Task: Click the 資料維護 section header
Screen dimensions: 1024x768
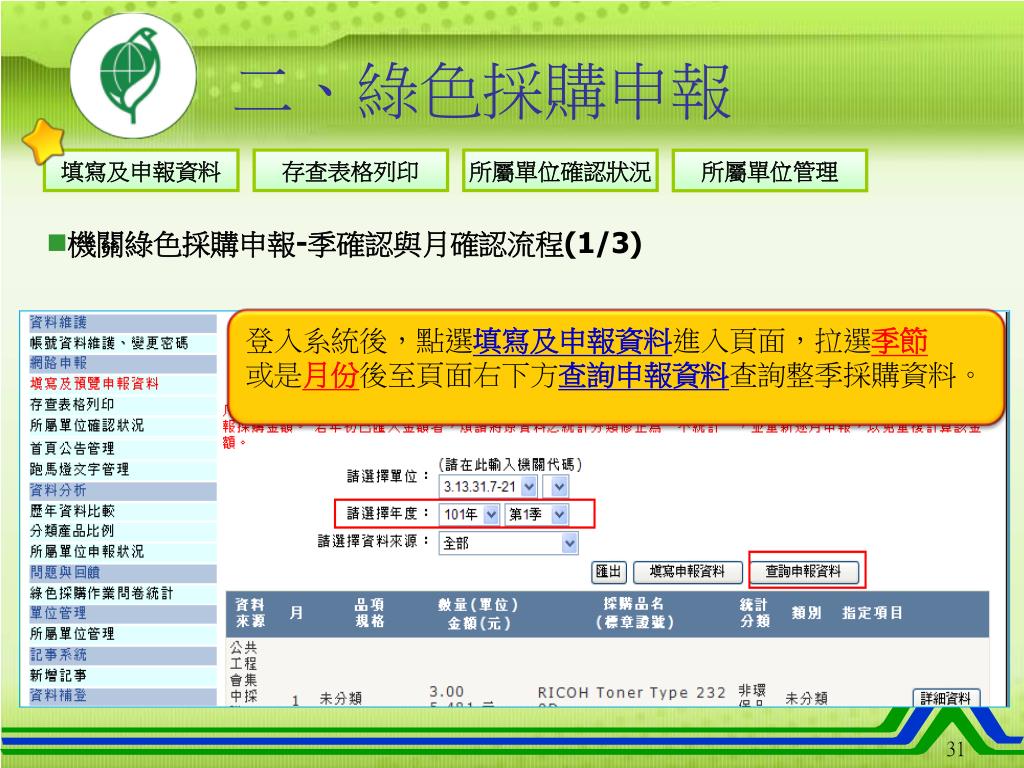Action: (122, 323)
